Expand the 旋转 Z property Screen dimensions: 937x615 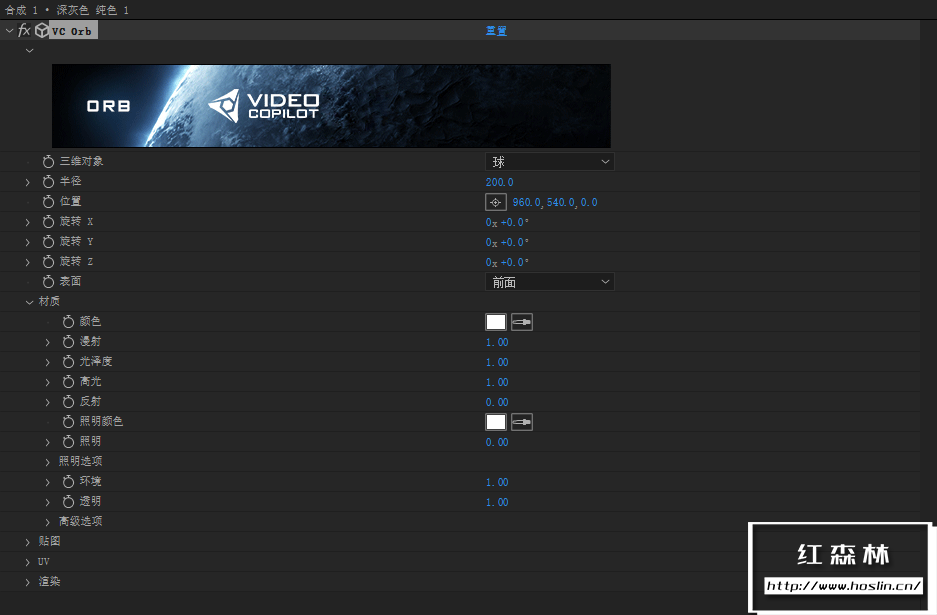pyautogui.click(x=27, y=262)
